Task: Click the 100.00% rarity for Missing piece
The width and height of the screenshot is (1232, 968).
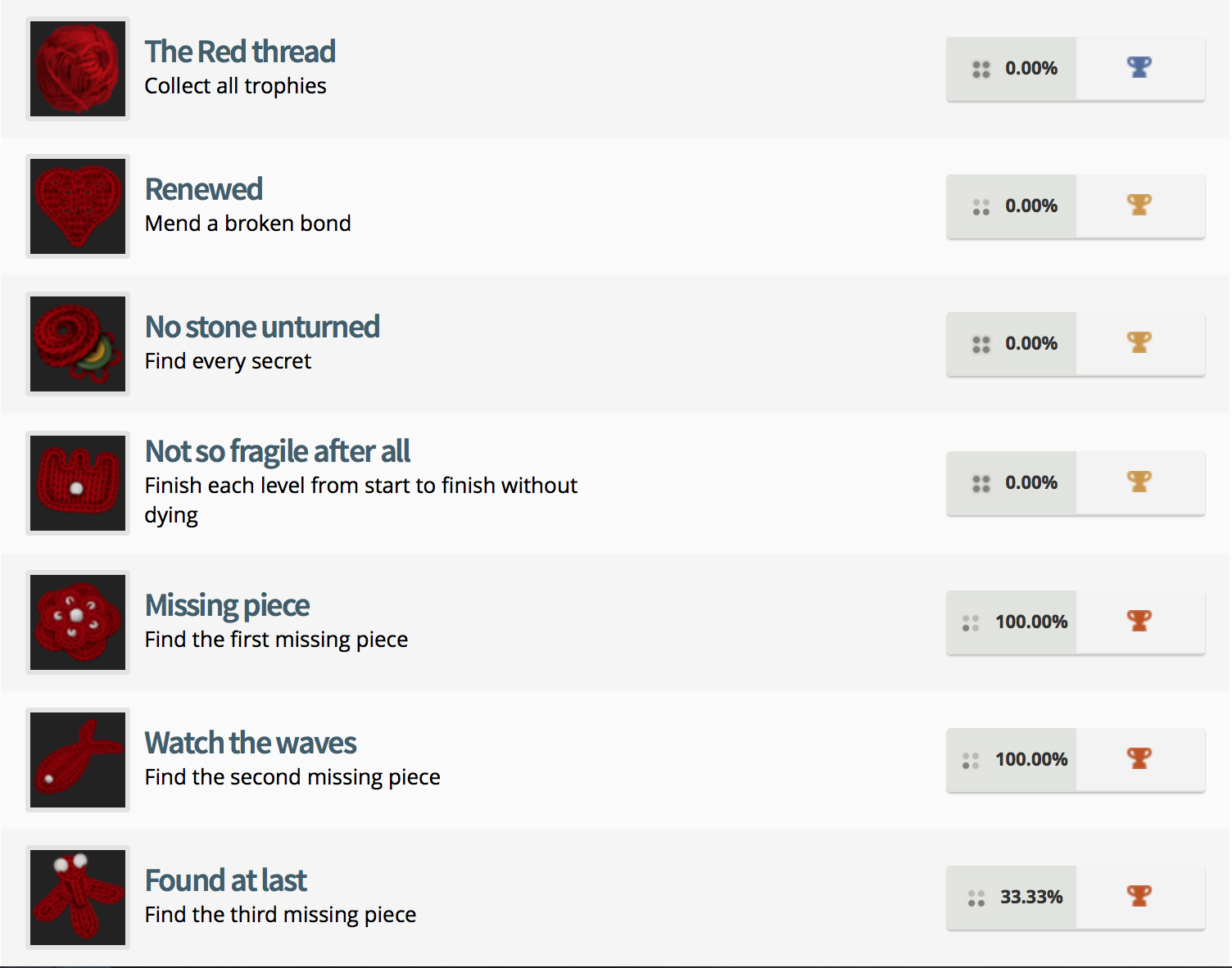Action: 1031,622
